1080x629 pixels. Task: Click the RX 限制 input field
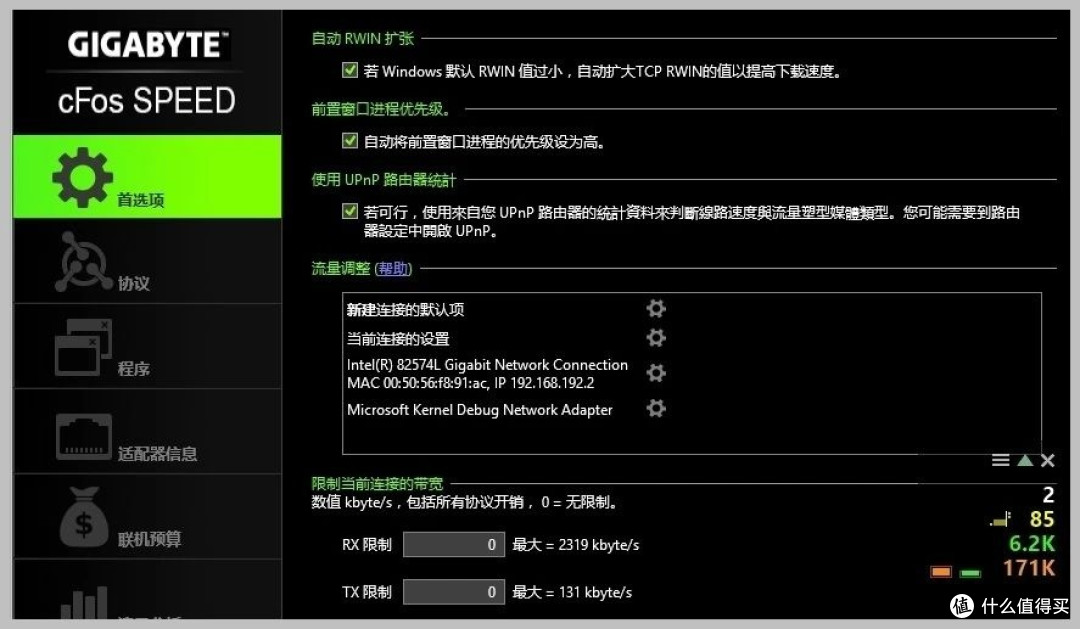tap(452, 545)
